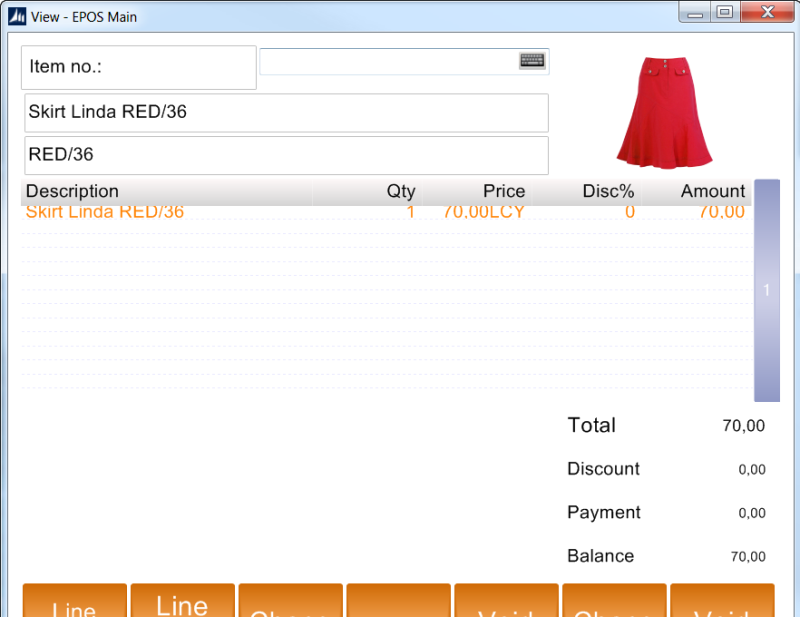Screen dimensions: 800x617
Task: Click the Payment value 0,00
Action: tap(752, 513)
